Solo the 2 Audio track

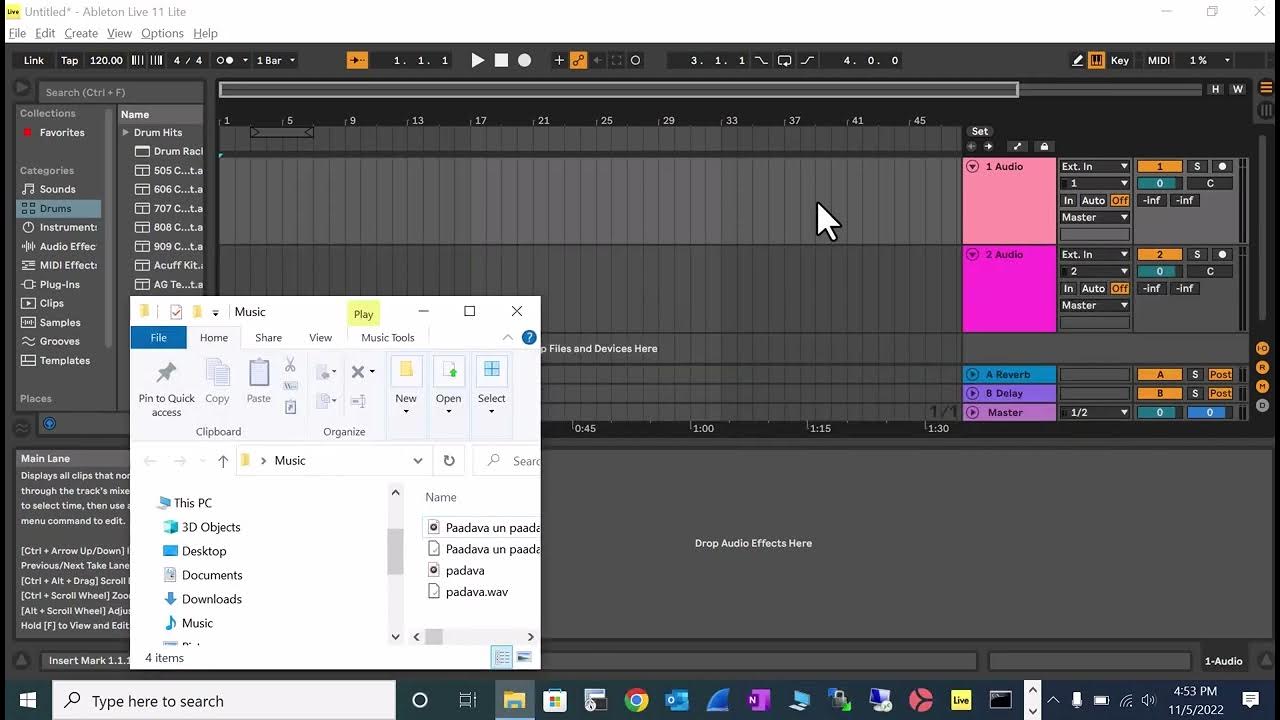[x=1196, y=255]
